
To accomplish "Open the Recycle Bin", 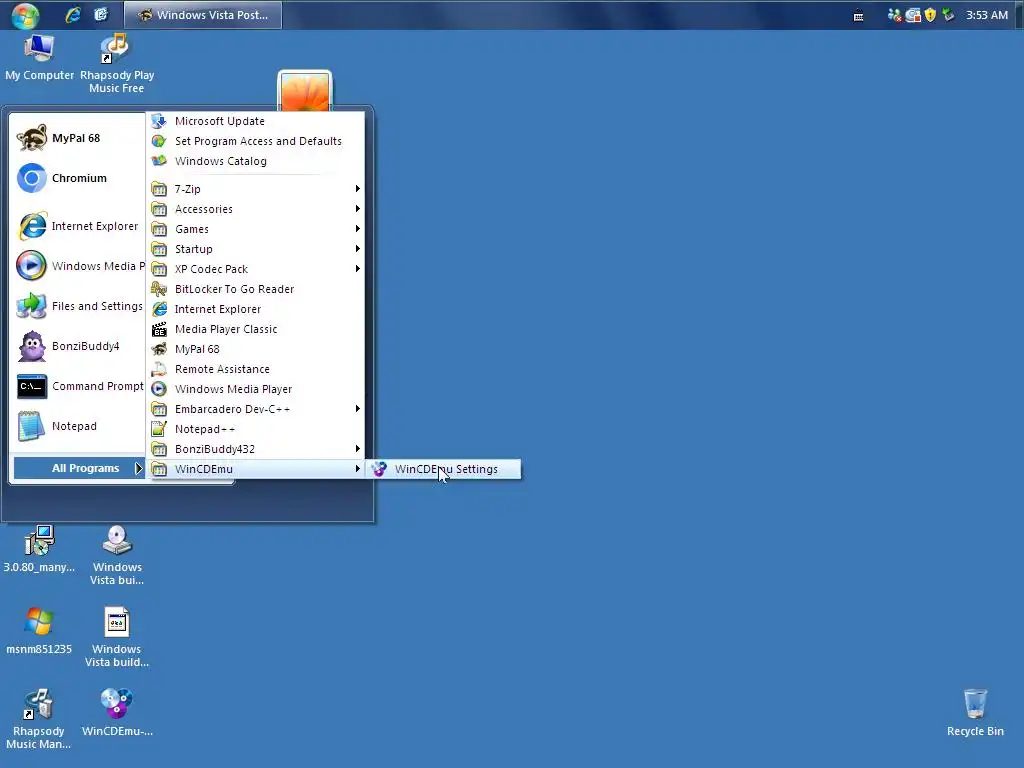I will click(975, 712).
